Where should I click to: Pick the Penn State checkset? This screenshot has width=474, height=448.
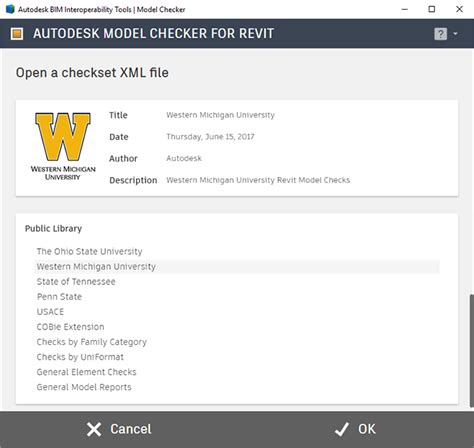point(59,297)
